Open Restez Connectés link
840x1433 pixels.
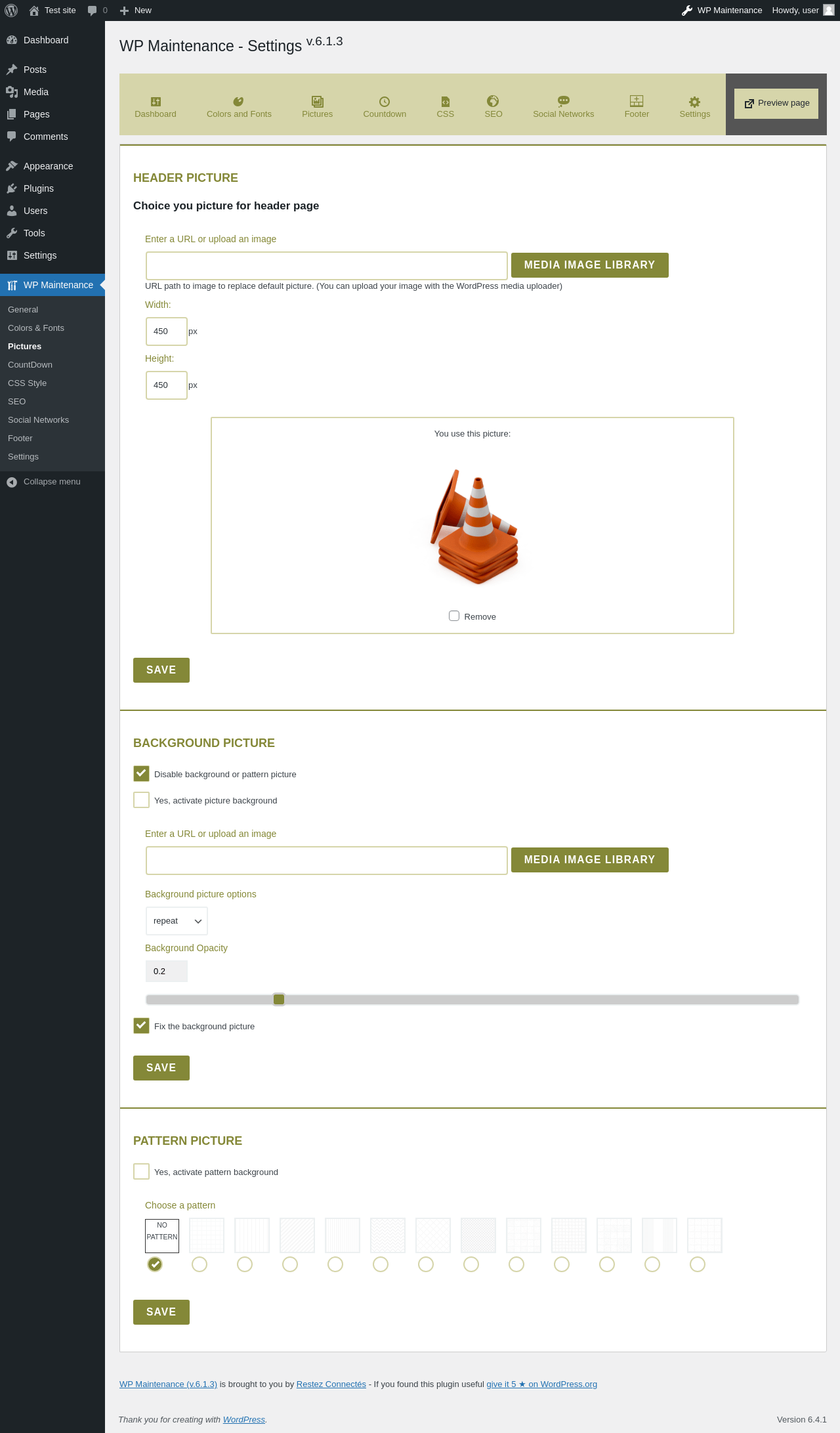pyautogui.click(x=331, y=1384)
